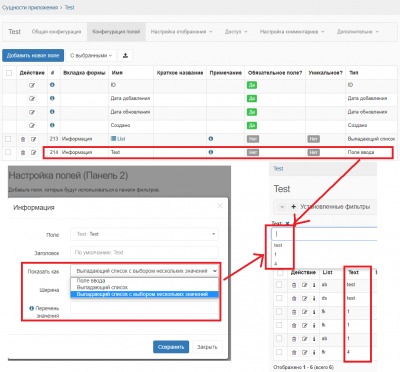Edit the ID field row
This screenshot has height=372, width=400.
[32, 85]
